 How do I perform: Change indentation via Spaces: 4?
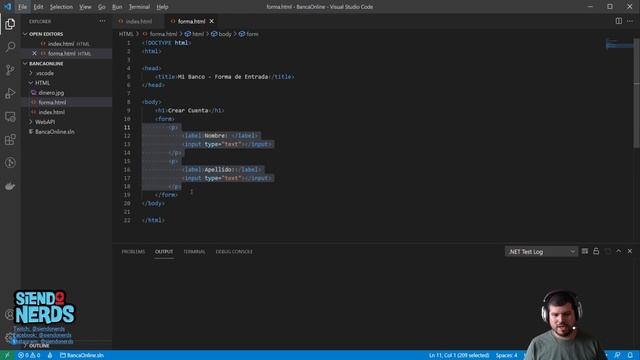coord(507,355)
